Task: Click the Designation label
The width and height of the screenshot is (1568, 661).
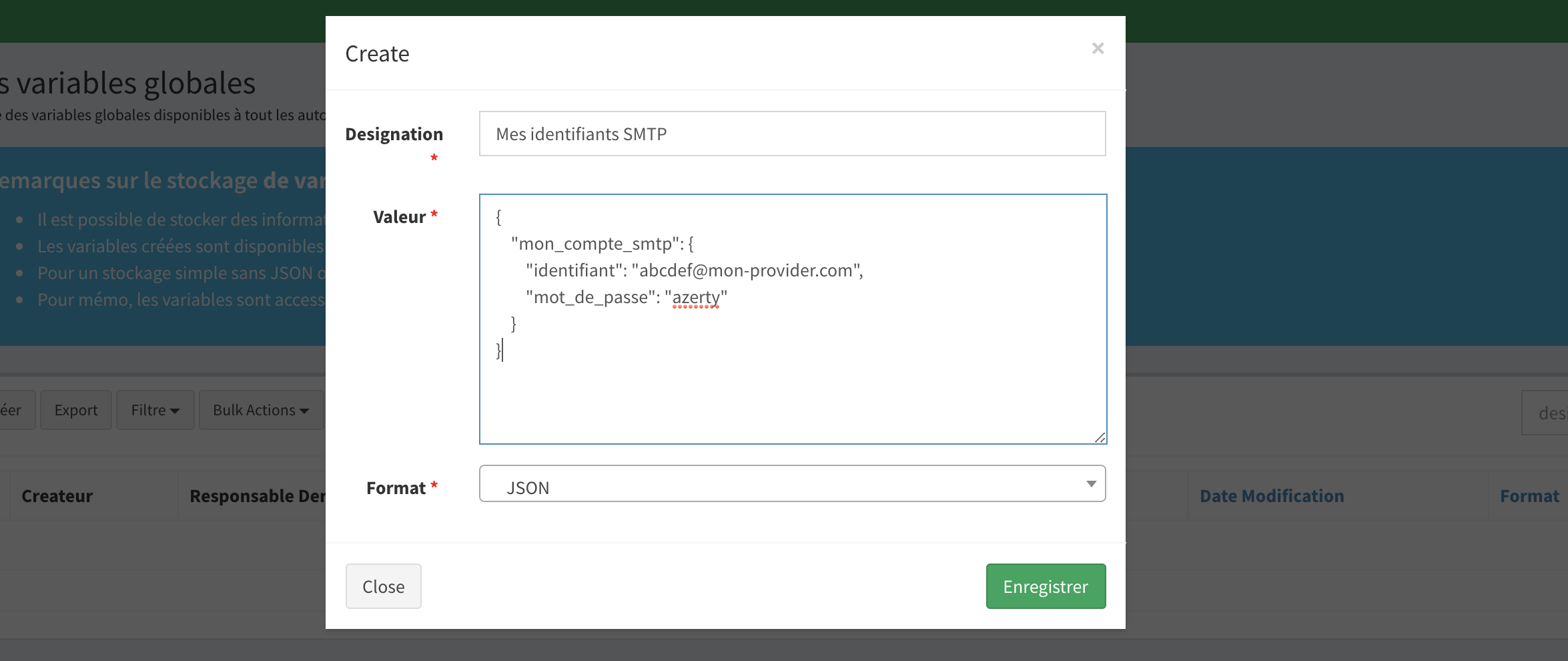Action: (x=394, y=134)
